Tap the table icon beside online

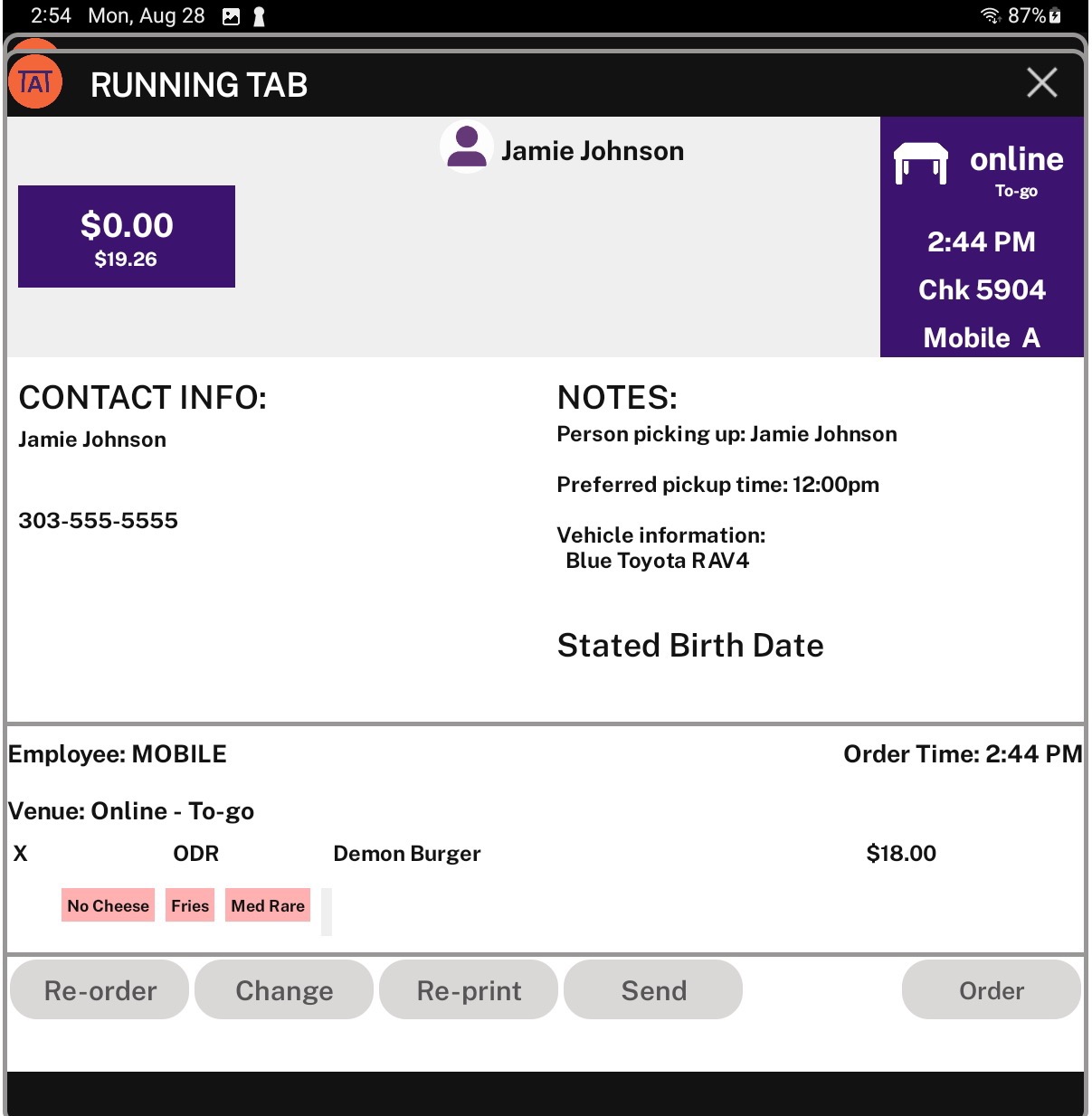click(921, 164)
